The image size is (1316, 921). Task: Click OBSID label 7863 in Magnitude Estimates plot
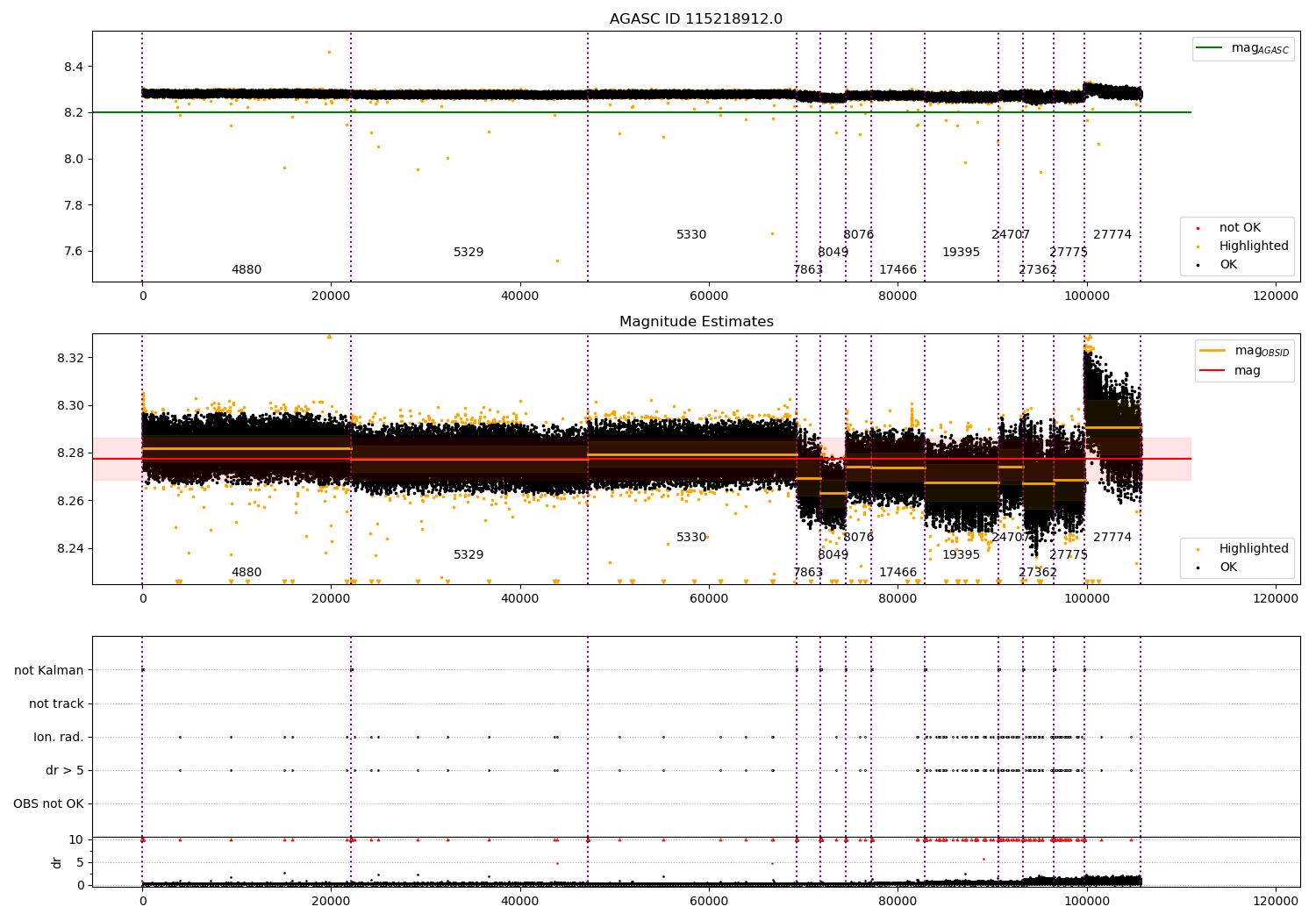pos(808,573)
